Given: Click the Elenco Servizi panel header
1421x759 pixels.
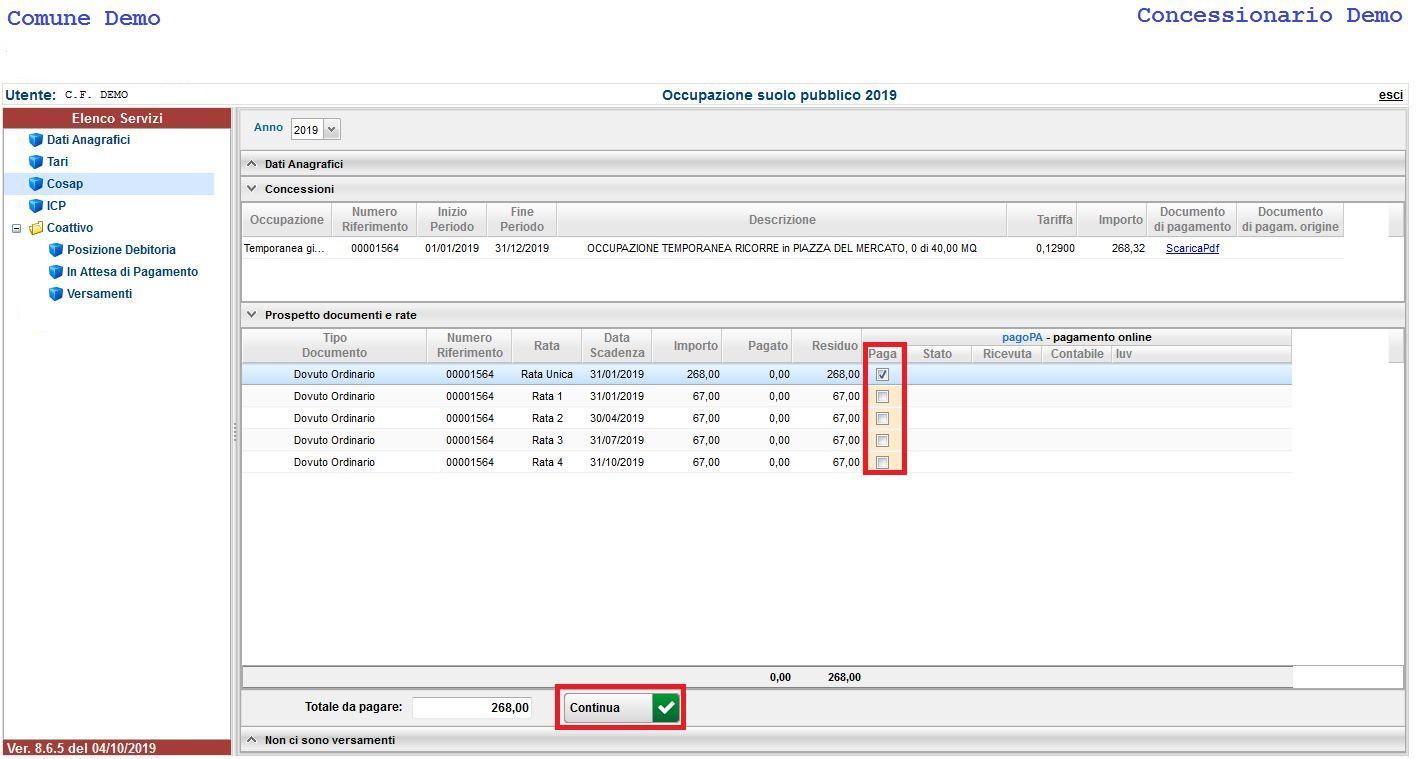Looking at the screenshot, I should (117, 118).
